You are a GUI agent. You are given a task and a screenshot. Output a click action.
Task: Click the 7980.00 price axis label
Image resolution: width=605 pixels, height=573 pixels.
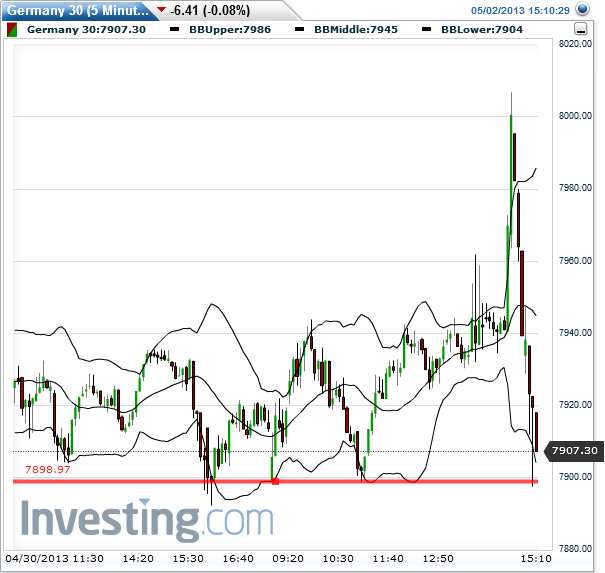(x=575, y=188)
